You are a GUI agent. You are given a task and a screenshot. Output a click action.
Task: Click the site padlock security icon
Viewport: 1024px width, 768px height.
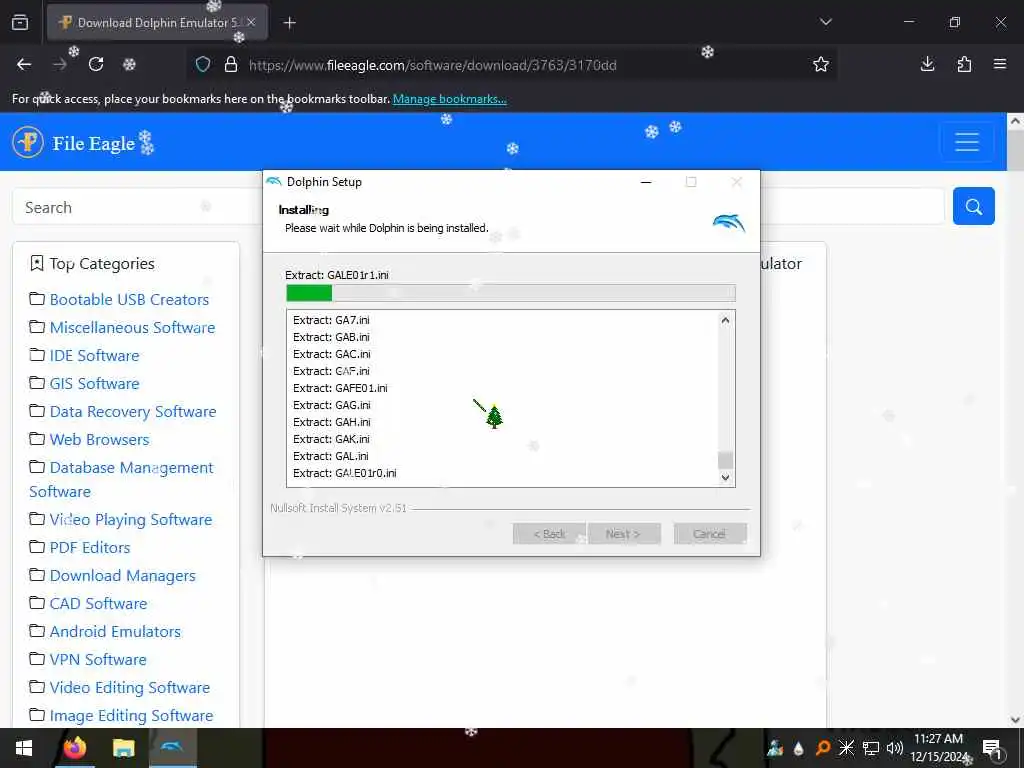pos(231,65)
